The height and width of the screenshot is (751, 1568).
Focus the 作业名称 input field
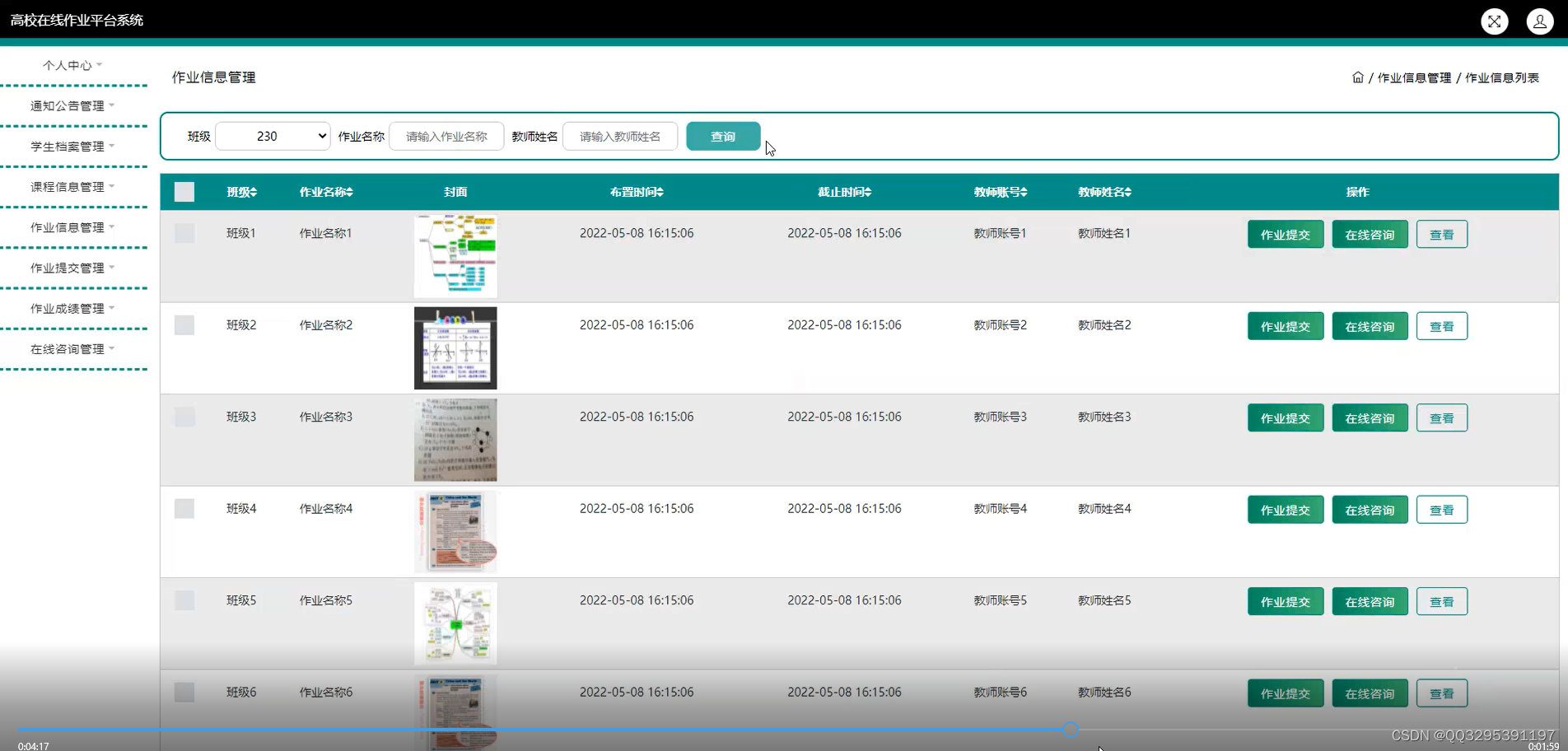pos(446,136)
